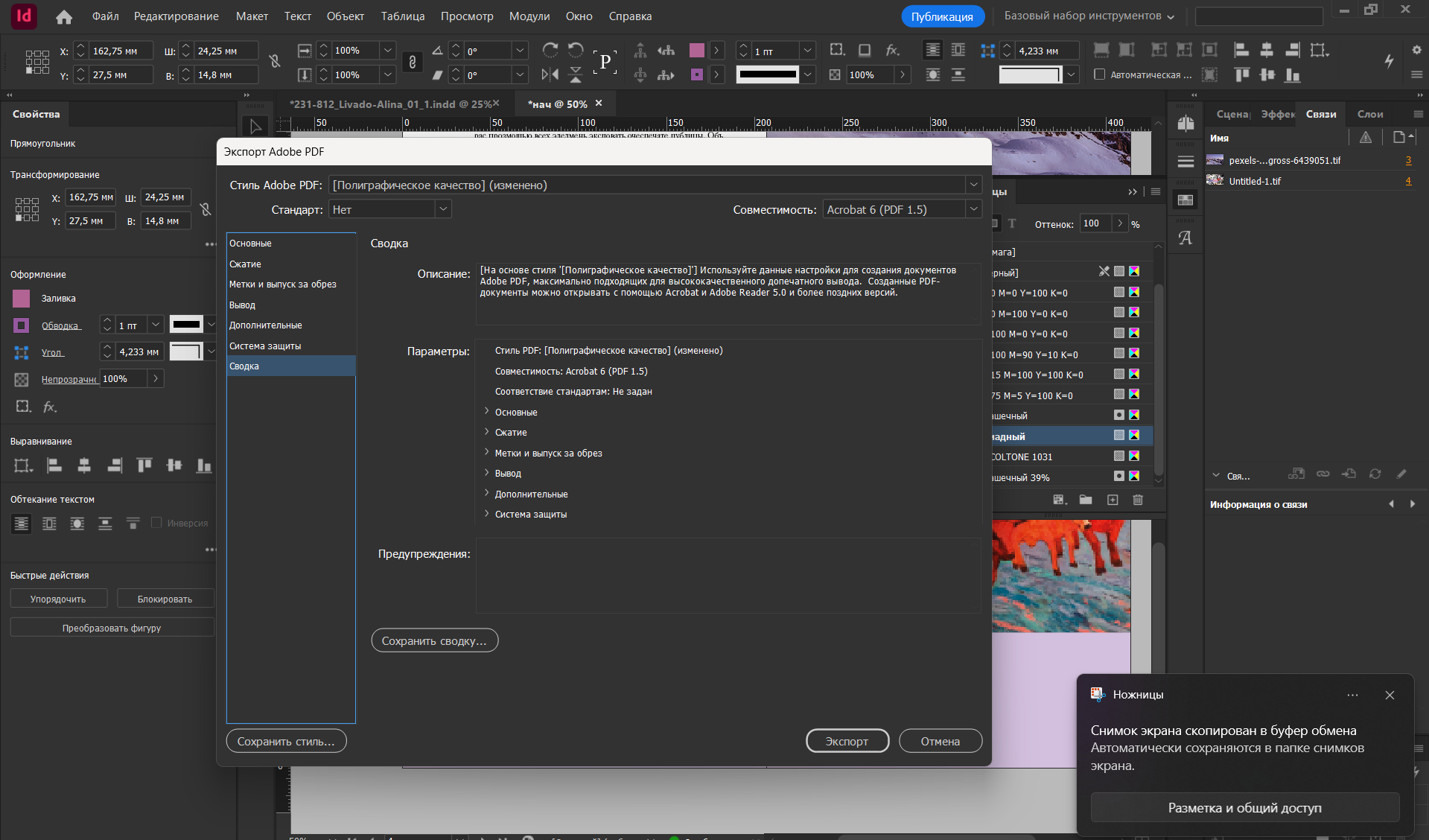Align top edges in the Properties panel
This screenshot has height=840, width=1429.
pyautogui.click(x=144, y=465)
